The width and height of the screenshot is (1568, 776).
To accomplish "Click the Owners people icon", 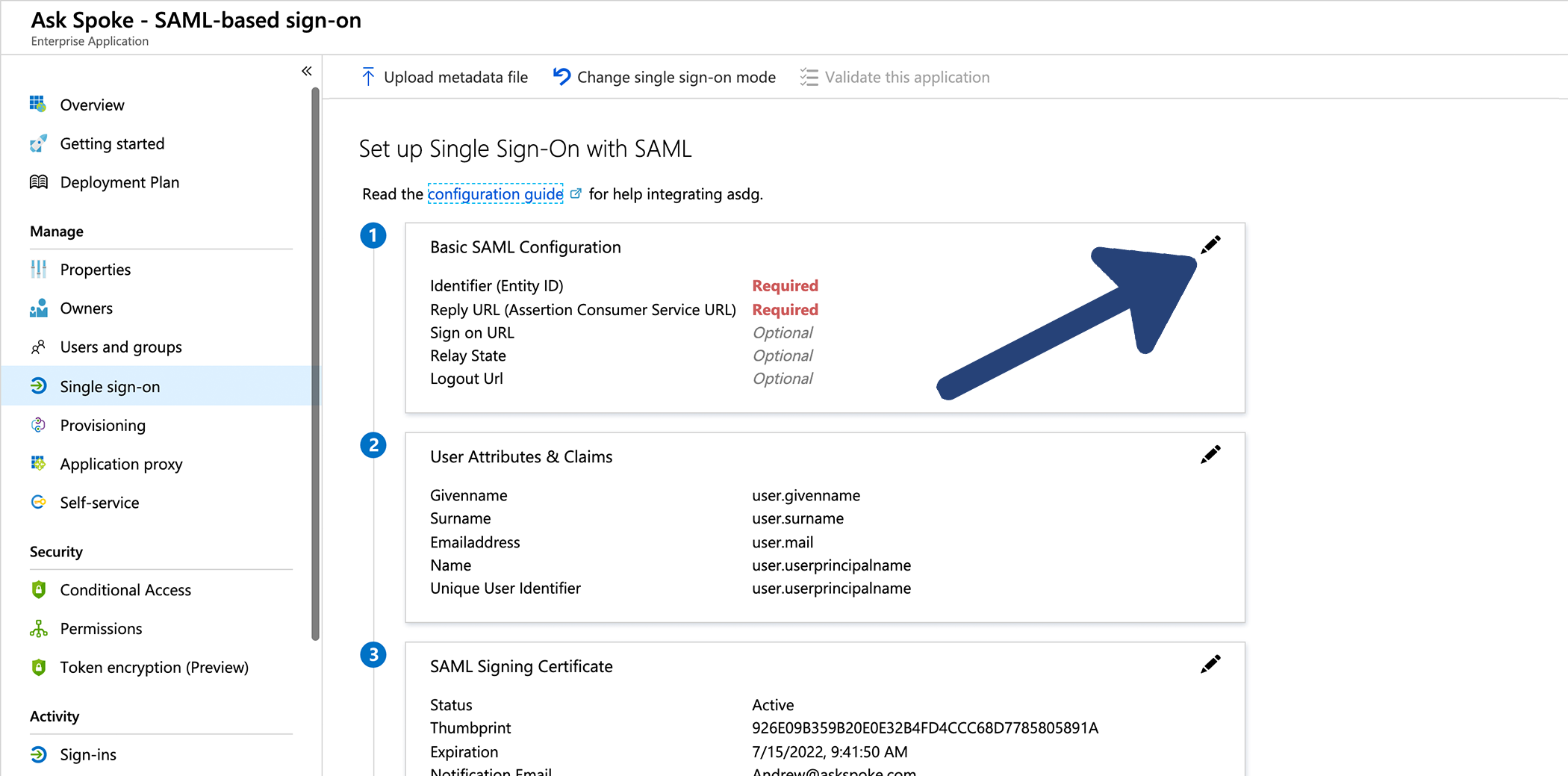I will [x=38, y=308].
